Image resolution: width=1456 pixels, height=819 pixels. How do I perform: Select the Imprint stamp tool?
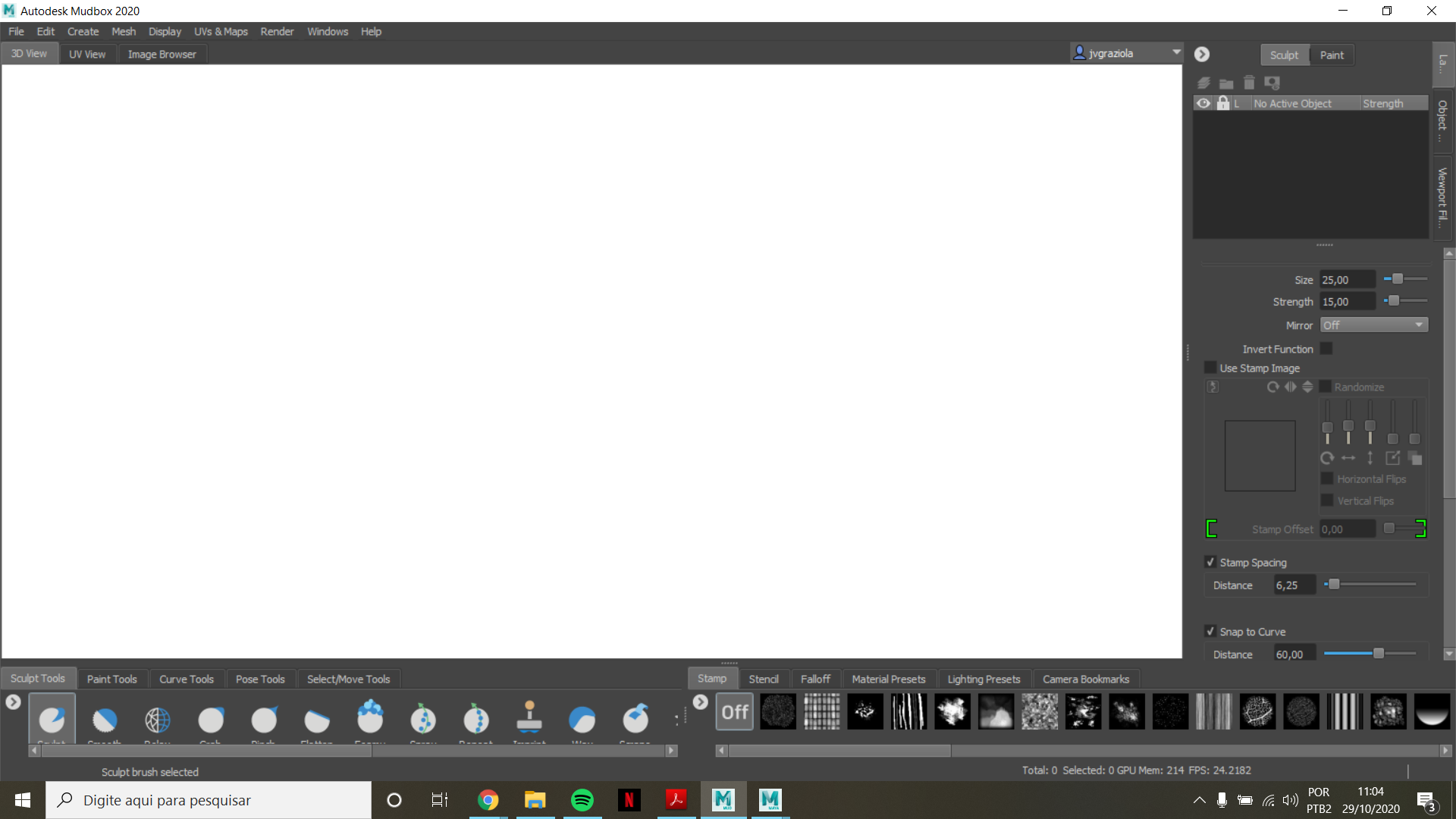529,717
